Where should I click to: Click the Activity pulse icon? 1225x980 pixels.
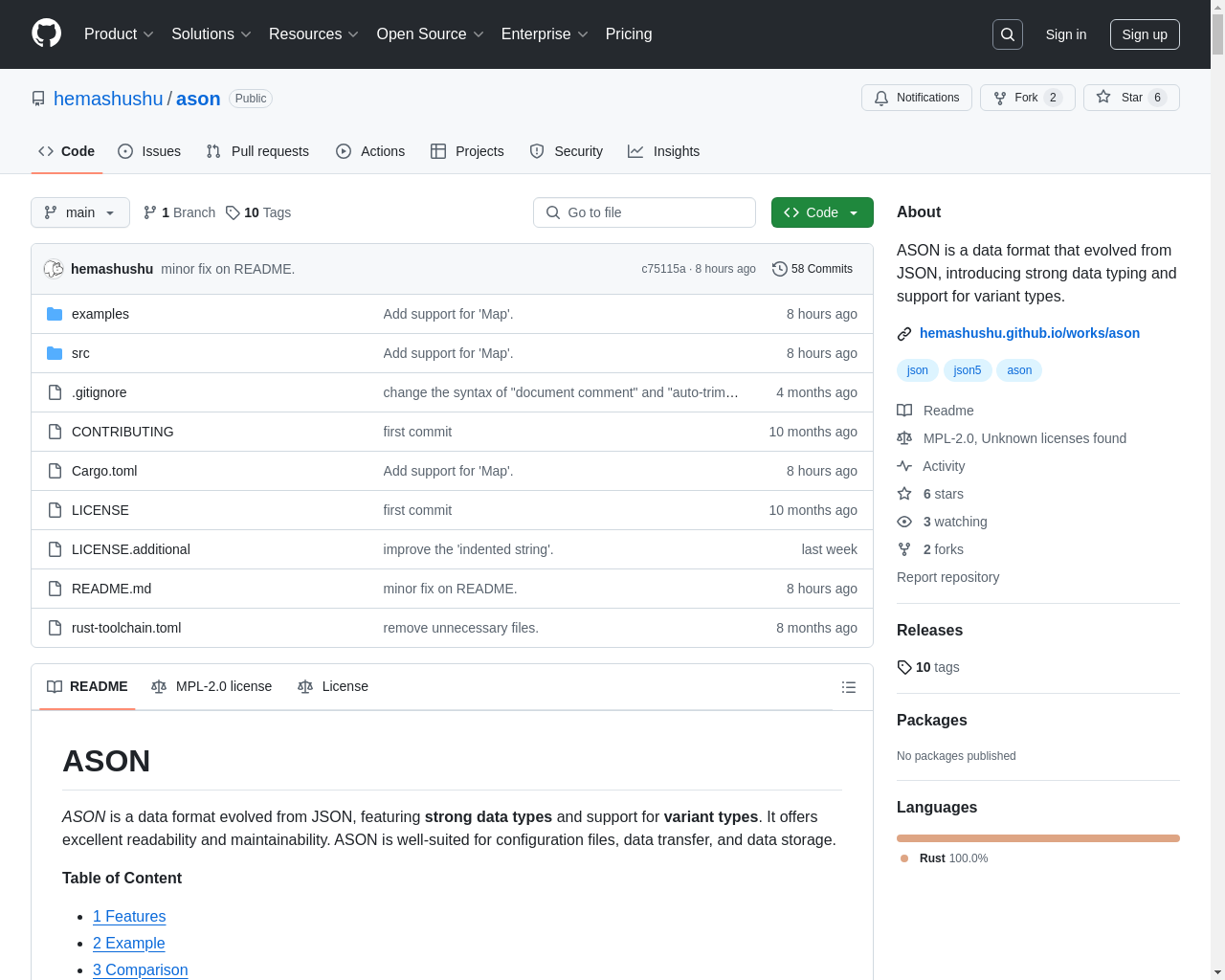pos(904,466)
